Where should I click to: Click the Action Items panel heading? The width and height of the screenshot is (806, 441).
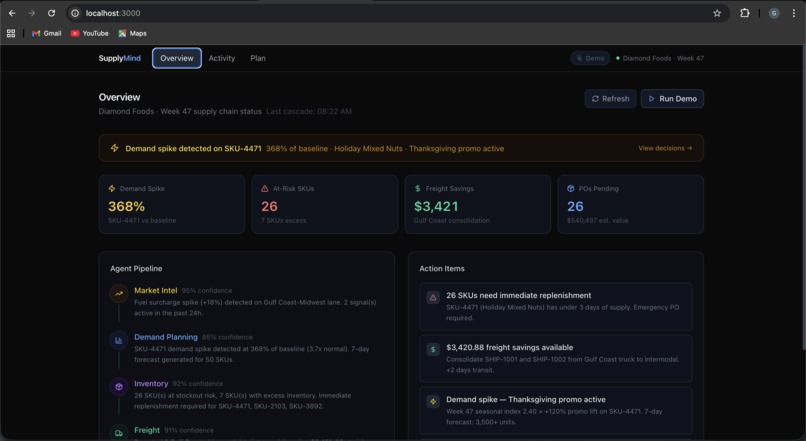(x=442, y=268)
